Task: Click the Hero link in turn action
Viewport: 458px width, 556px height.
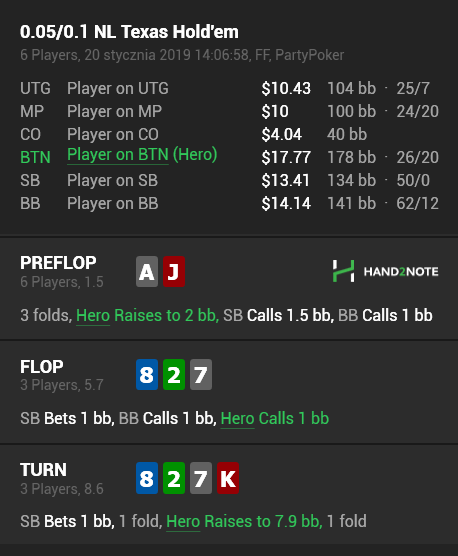Action: (x=183, y=521)
